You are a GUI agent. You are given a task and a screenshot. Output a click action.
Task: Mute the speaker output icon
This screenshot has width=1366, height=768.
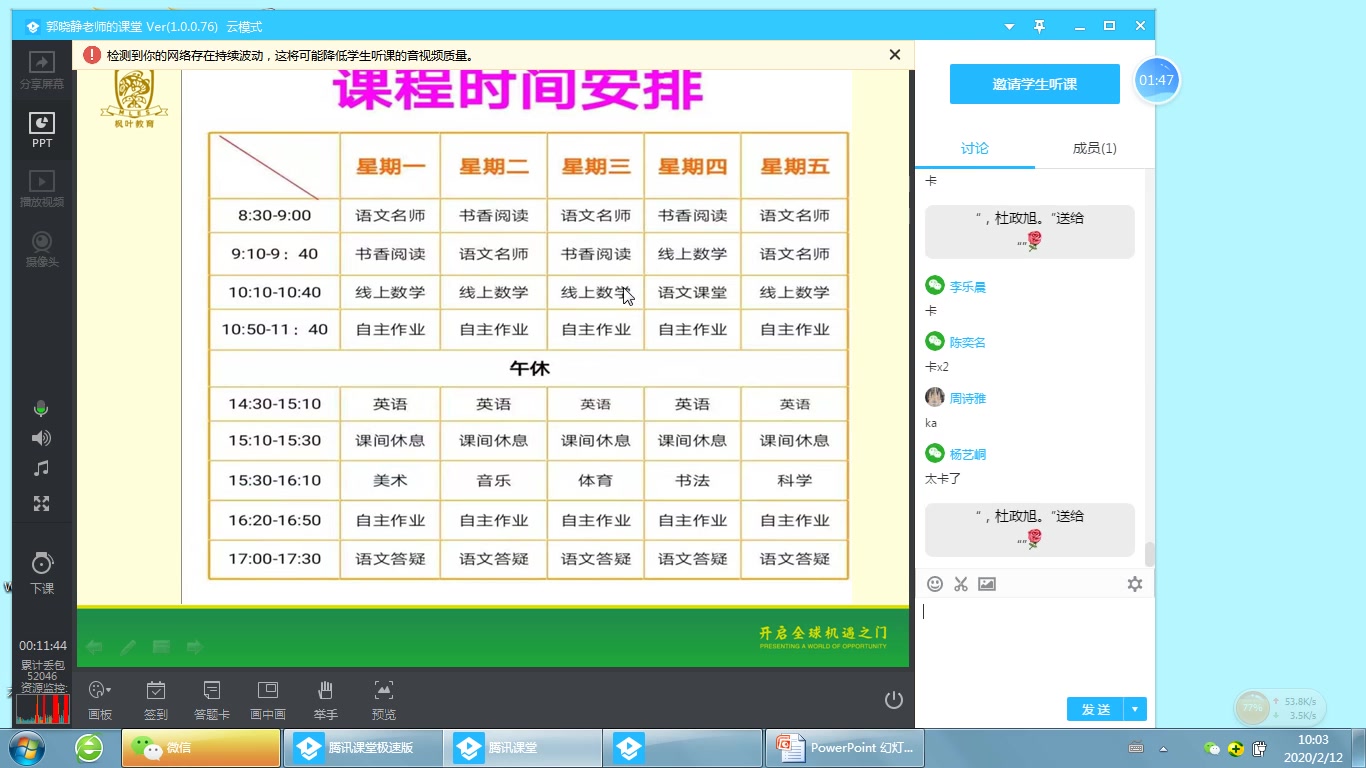coord(41,437)
